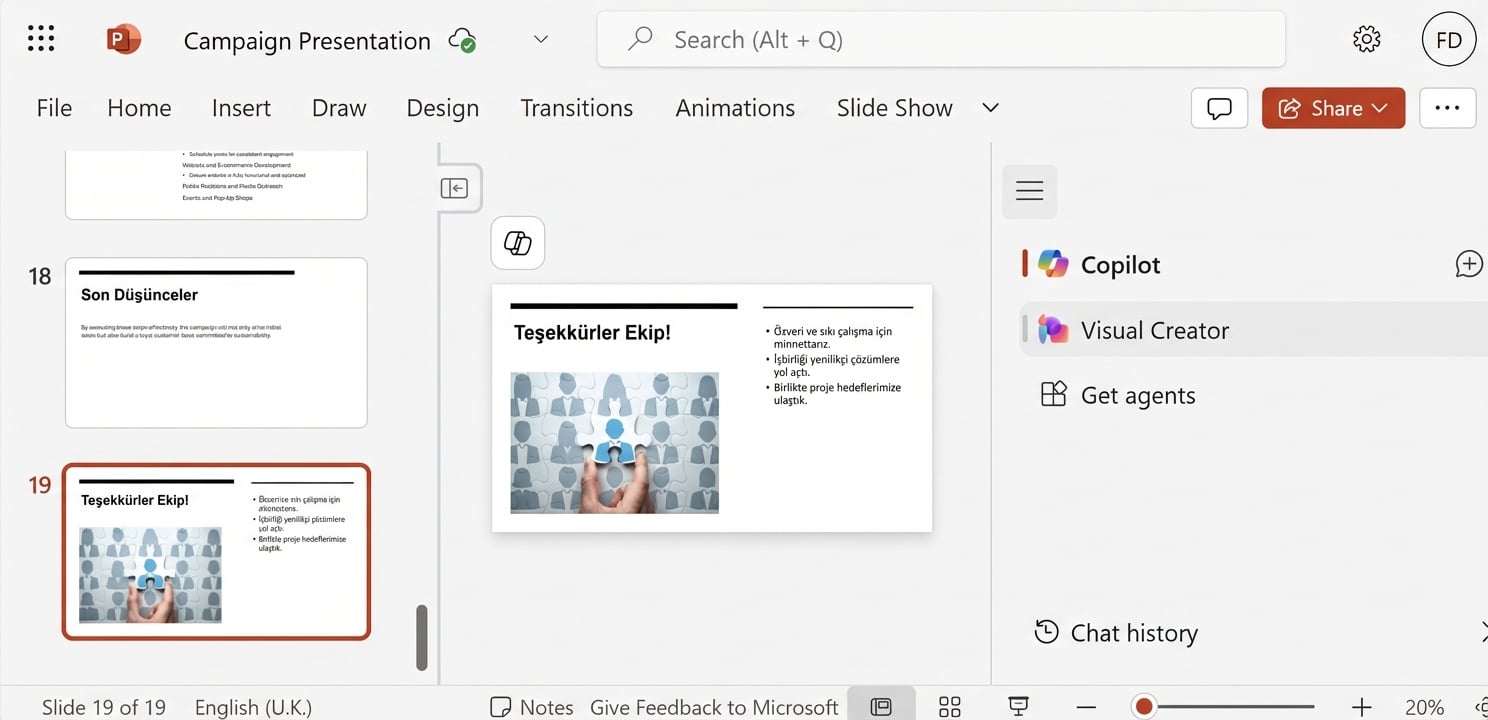Select Normal view in the status bar
This screenshot has height=720, width=1488.
coord(881,705)
